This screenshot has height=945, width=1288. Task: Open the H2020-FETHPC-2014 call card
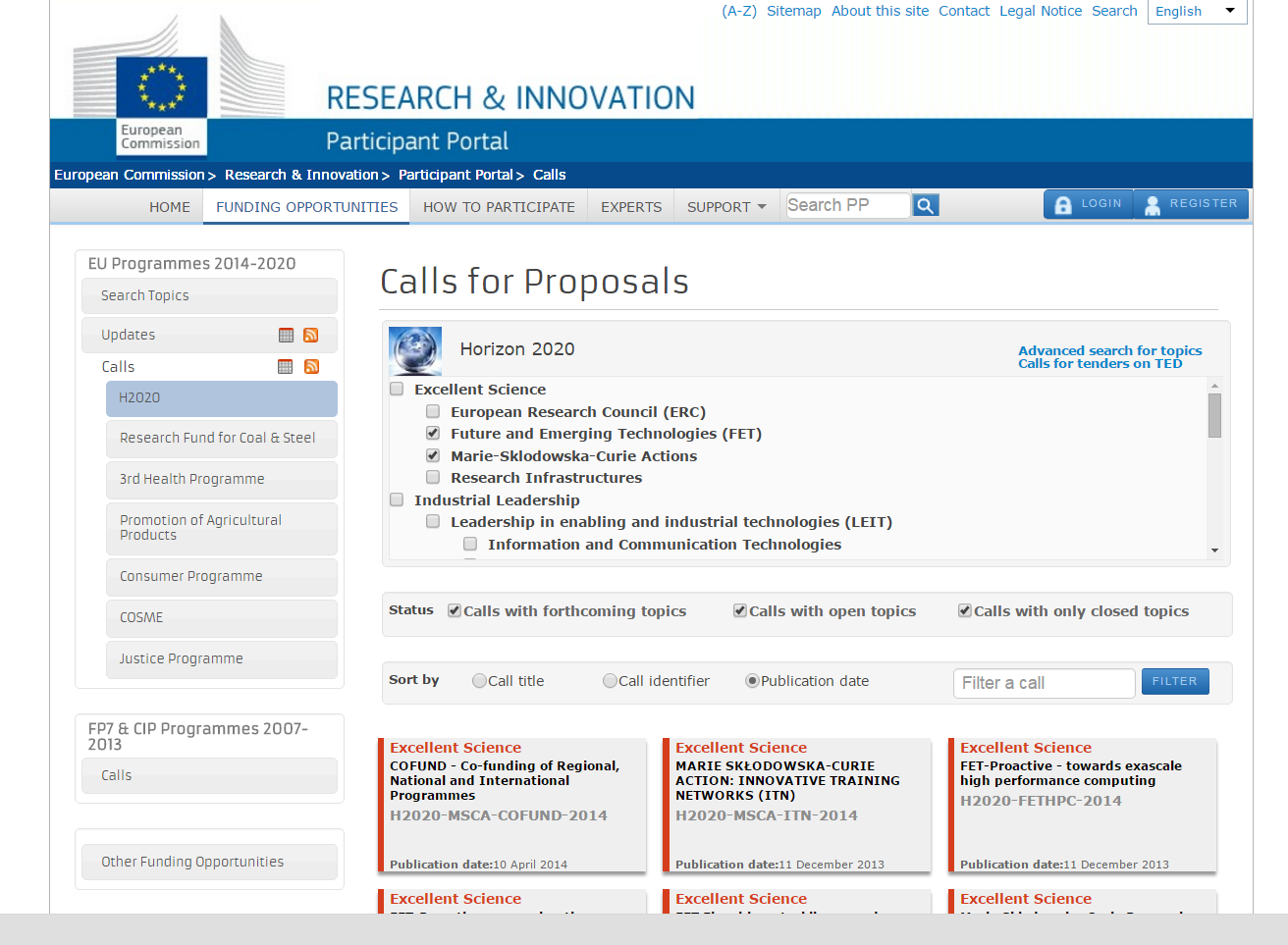[1082, 805]
